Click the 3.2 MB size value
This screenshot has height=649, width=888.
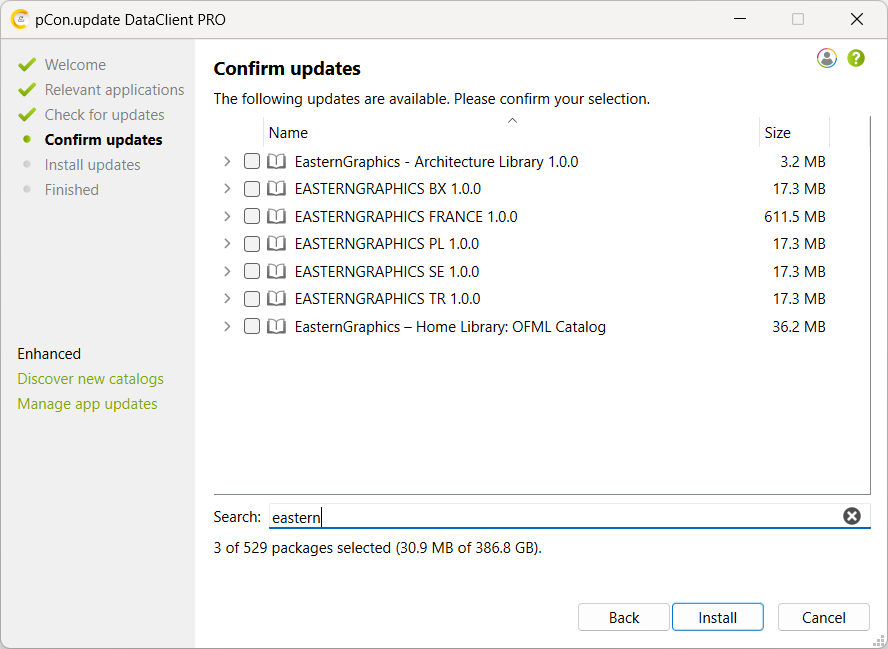click(x=803, y=162)
